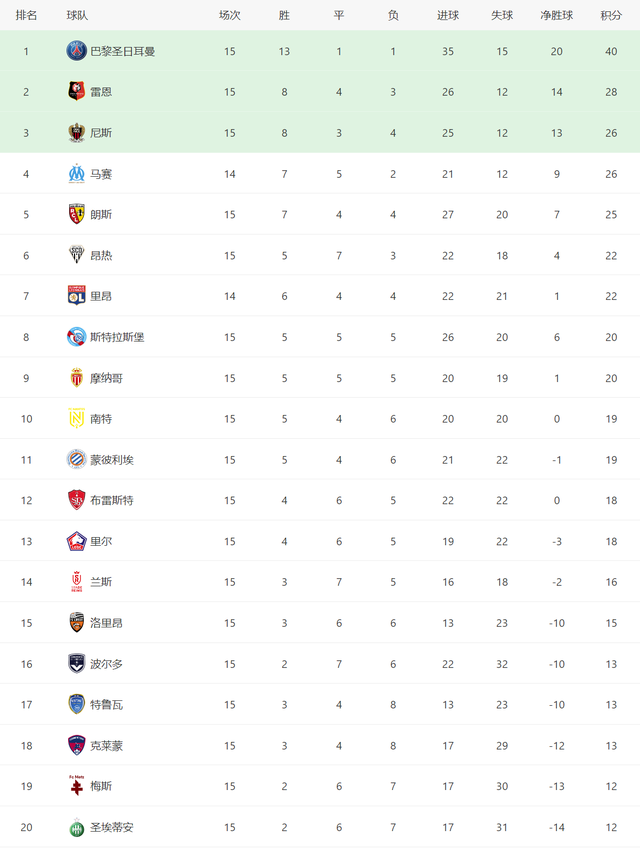Open the 尼斯 team link
The image size is (640, 850).
101,133
